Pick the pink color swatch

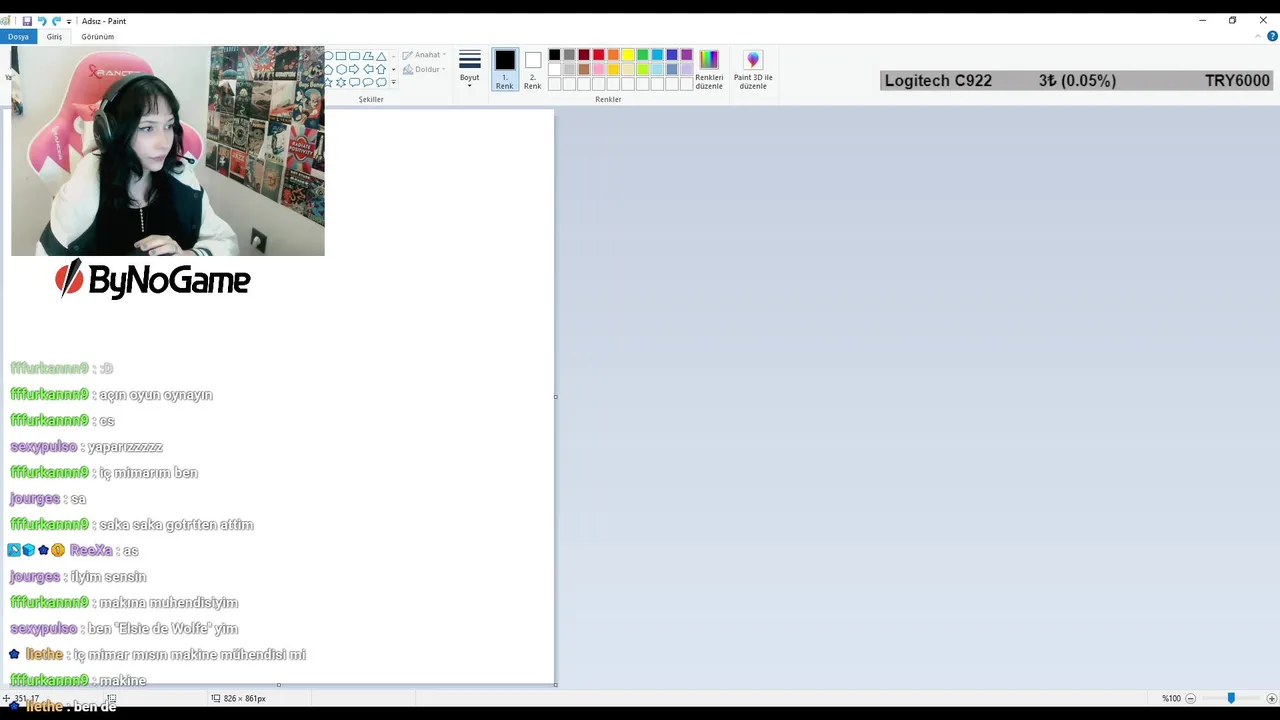coord(598,69)
